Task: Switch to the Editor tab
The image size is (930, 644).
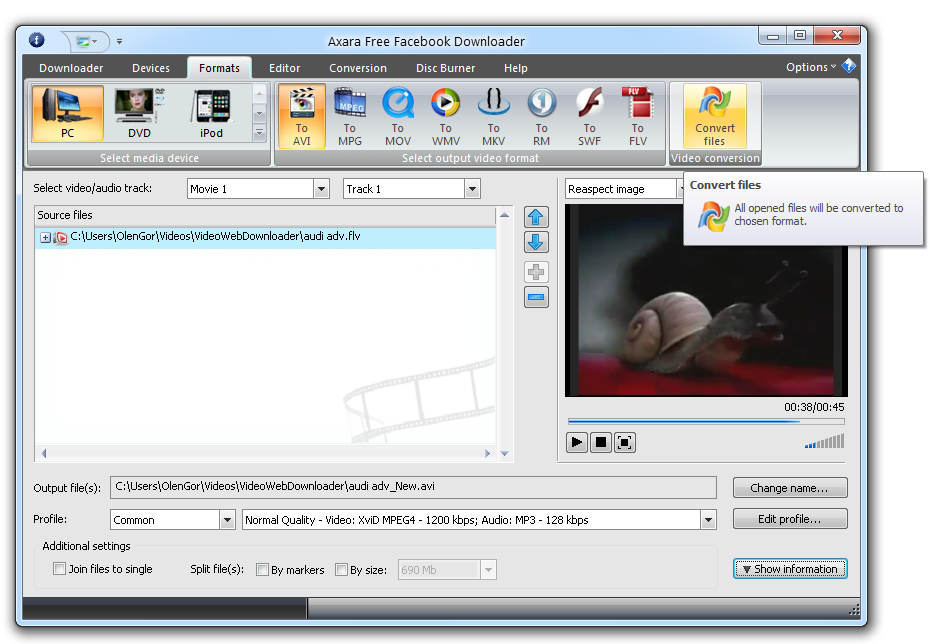Action: 284,68
